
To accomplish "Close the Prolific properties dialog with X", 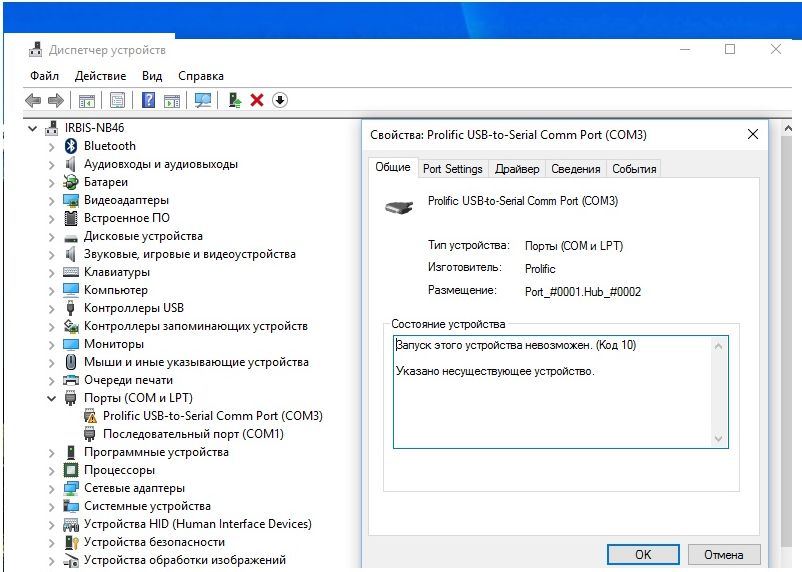I will (753, 135).
